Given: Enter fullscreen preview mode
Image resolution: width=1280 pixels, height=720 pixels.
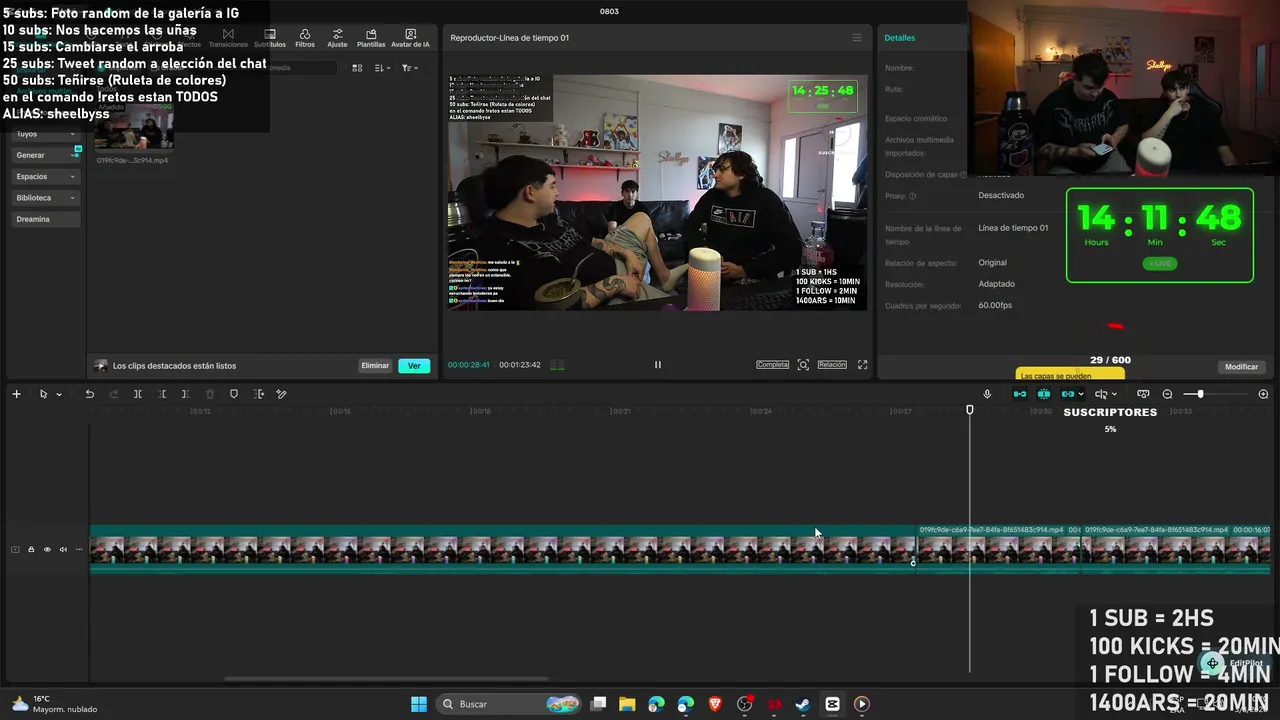Looking at the screenshot, I should click(x=862, y=365).
